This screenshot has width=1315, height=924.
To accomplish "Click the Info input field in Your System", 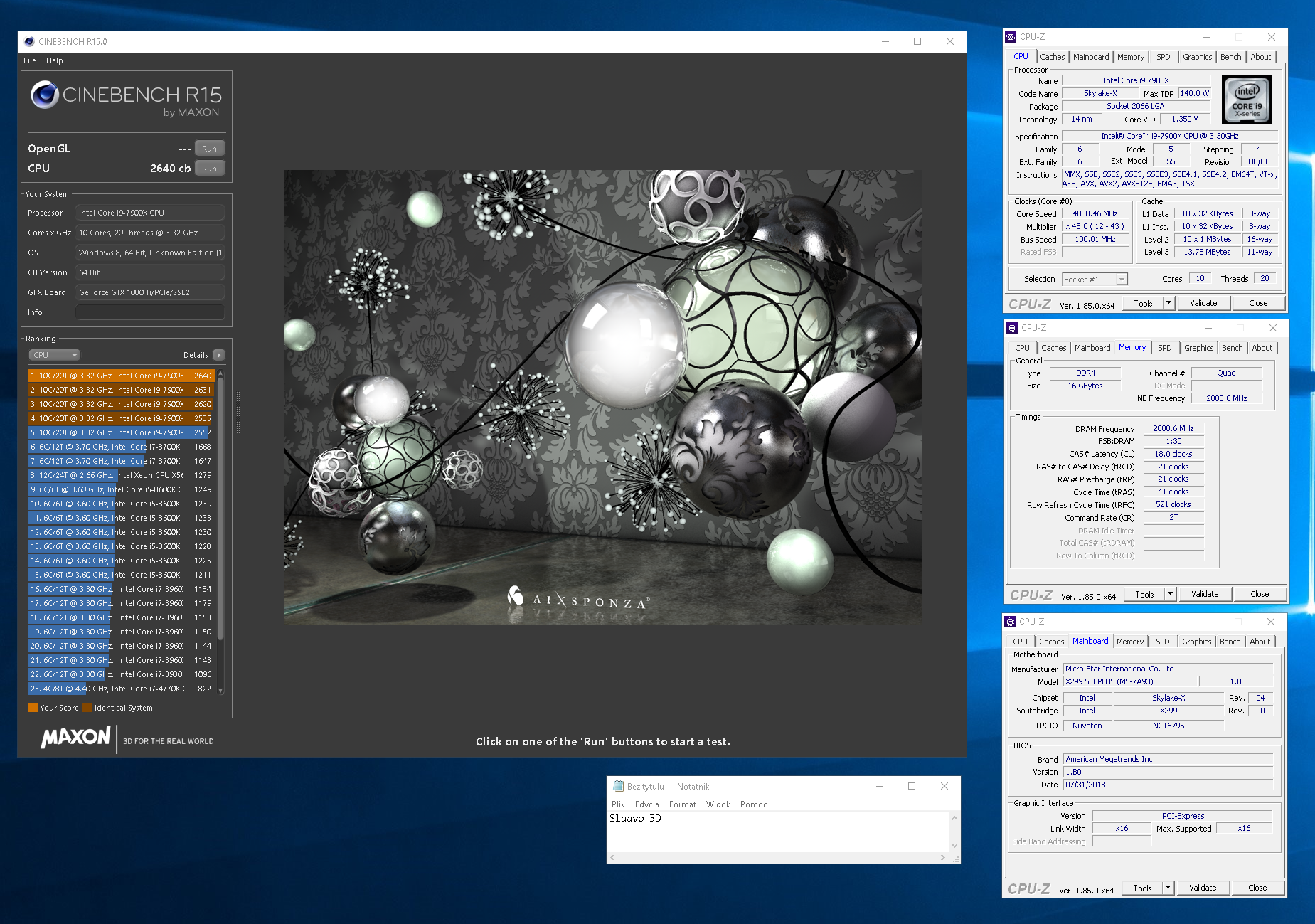I will tap(150, 312).
